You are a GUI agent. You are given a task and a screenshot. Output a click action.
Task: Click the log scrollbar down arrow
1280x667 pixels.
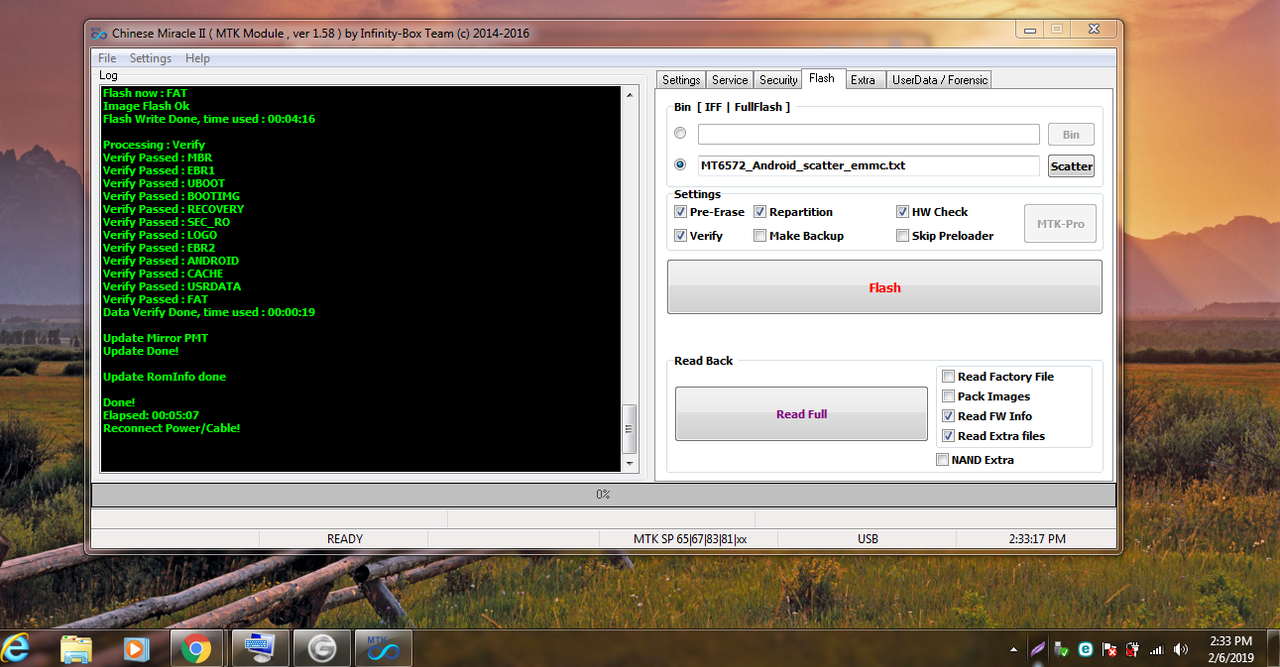pos(629,464)
